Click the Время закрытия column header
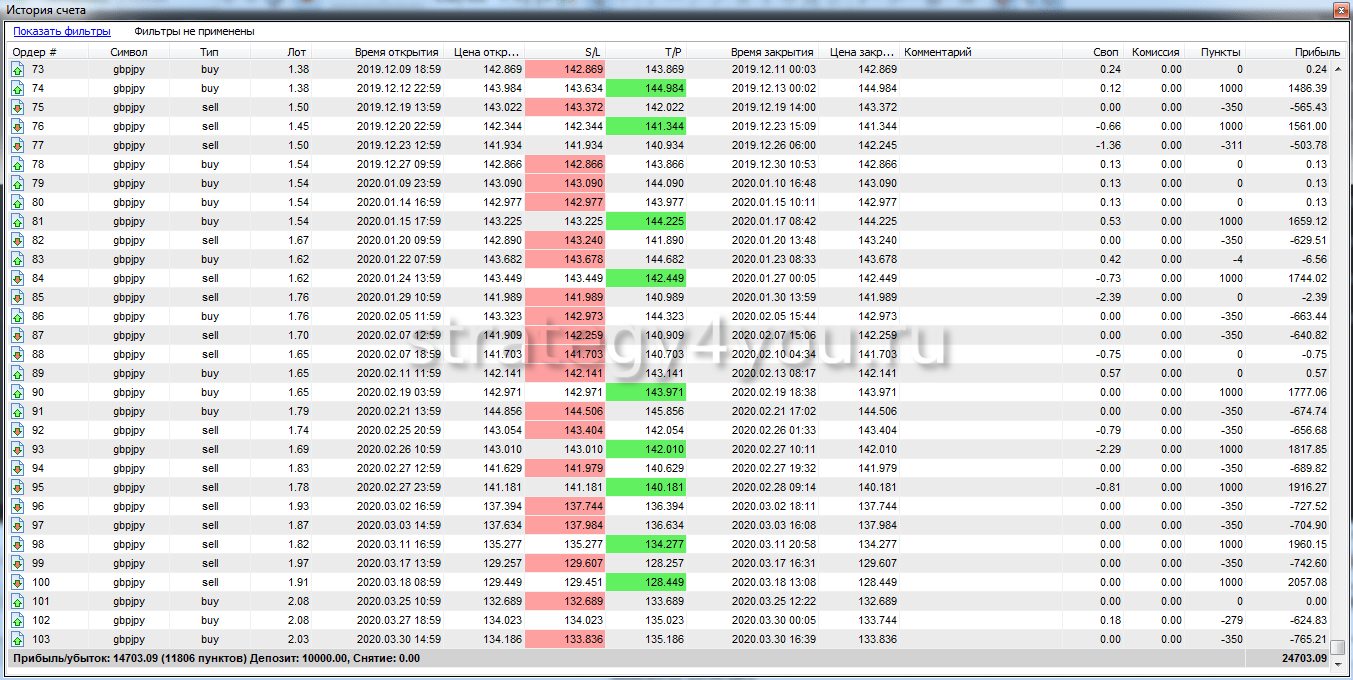Image resolution: width=1353 pixels, height=680 pixels. tap(772, 52)
